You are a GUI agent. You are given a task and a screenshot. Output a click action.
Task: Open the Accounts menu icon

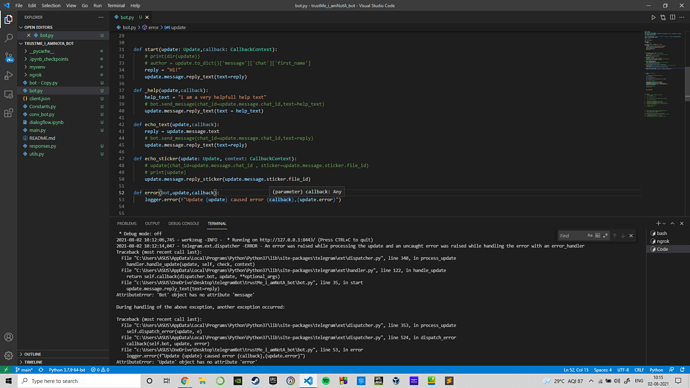tap(8, 337)
